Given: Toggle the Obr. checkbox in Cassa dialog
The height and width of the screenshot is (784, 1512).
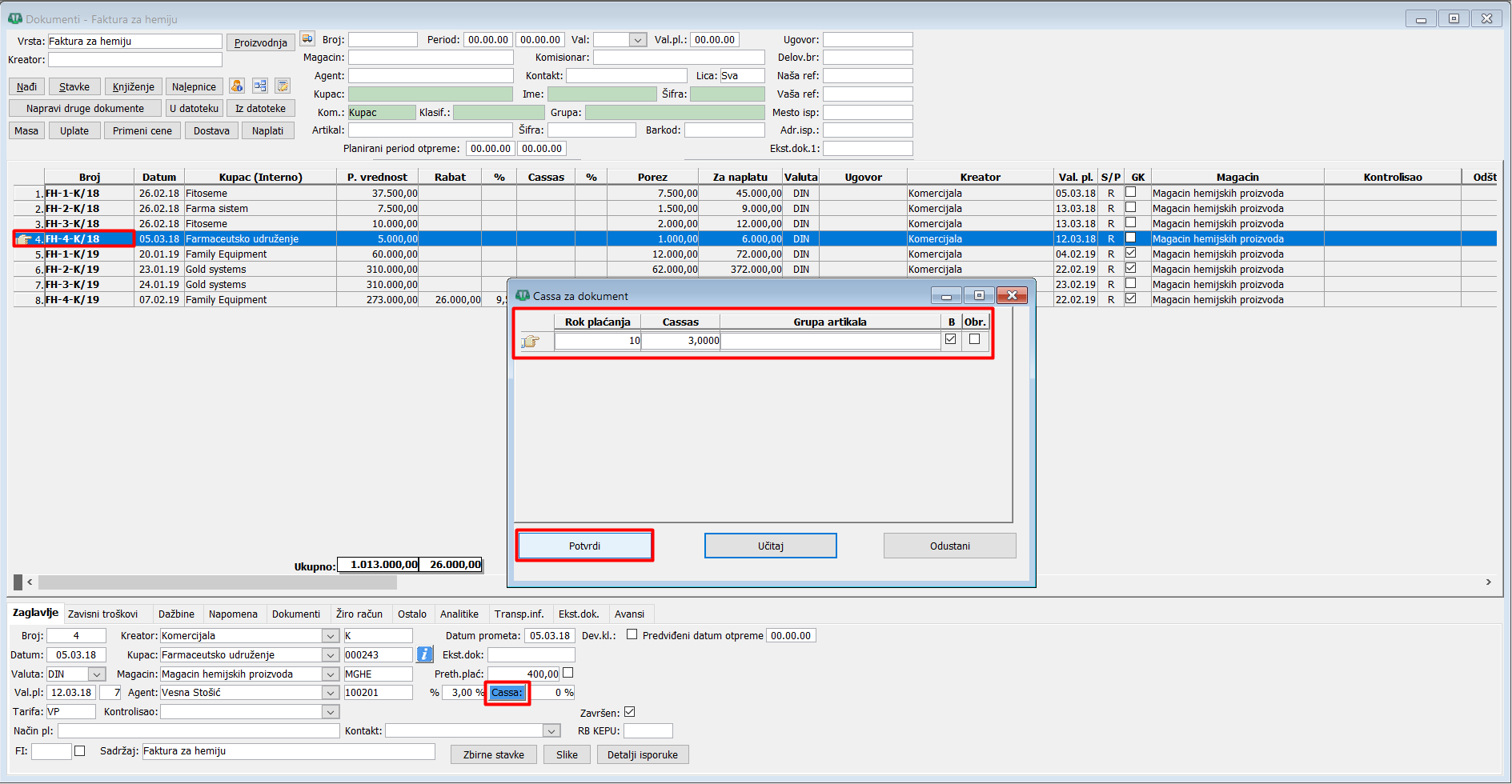Looking at the screenshot, I should pyautogui.click(x=975, y=339).
